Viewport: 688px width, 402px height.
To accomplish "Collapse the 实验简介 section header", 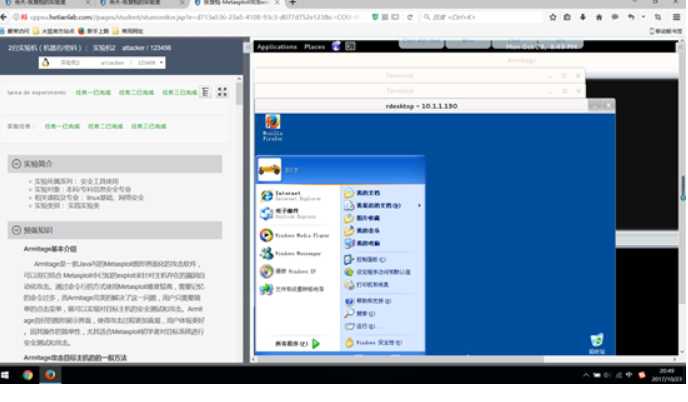I will [115, 164].
